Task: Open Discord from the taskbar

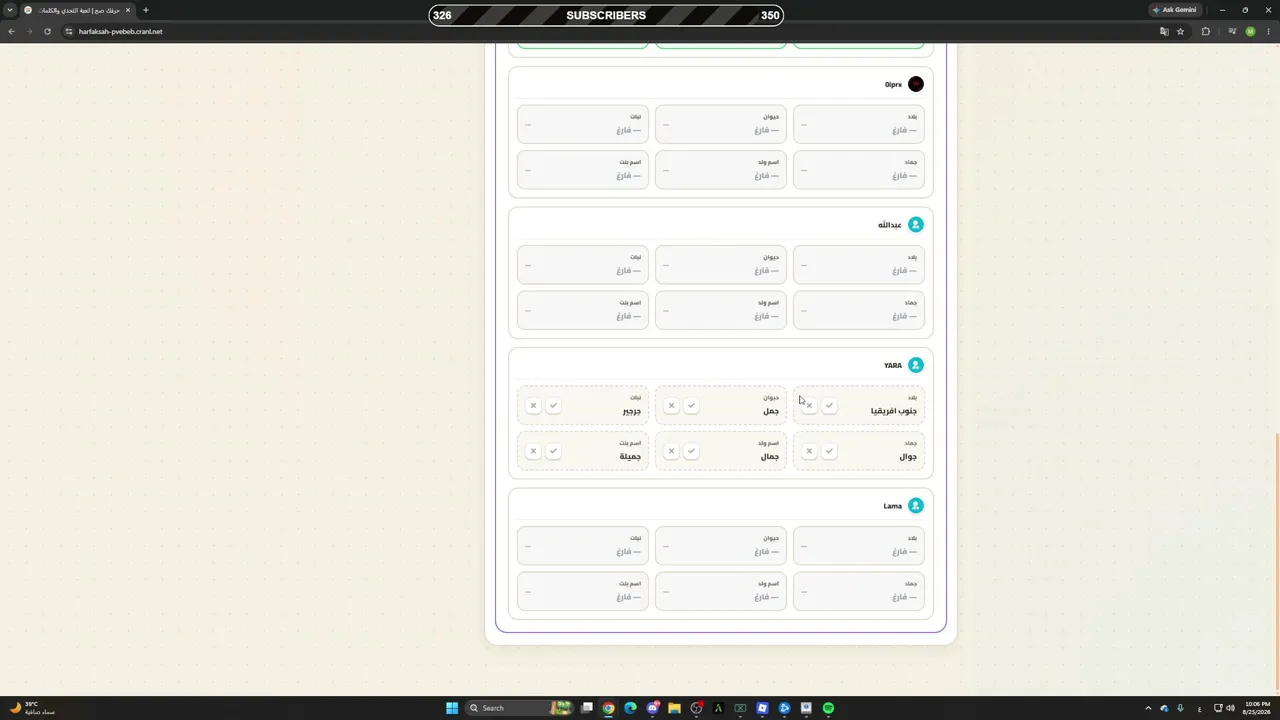Action: point(652,708)
